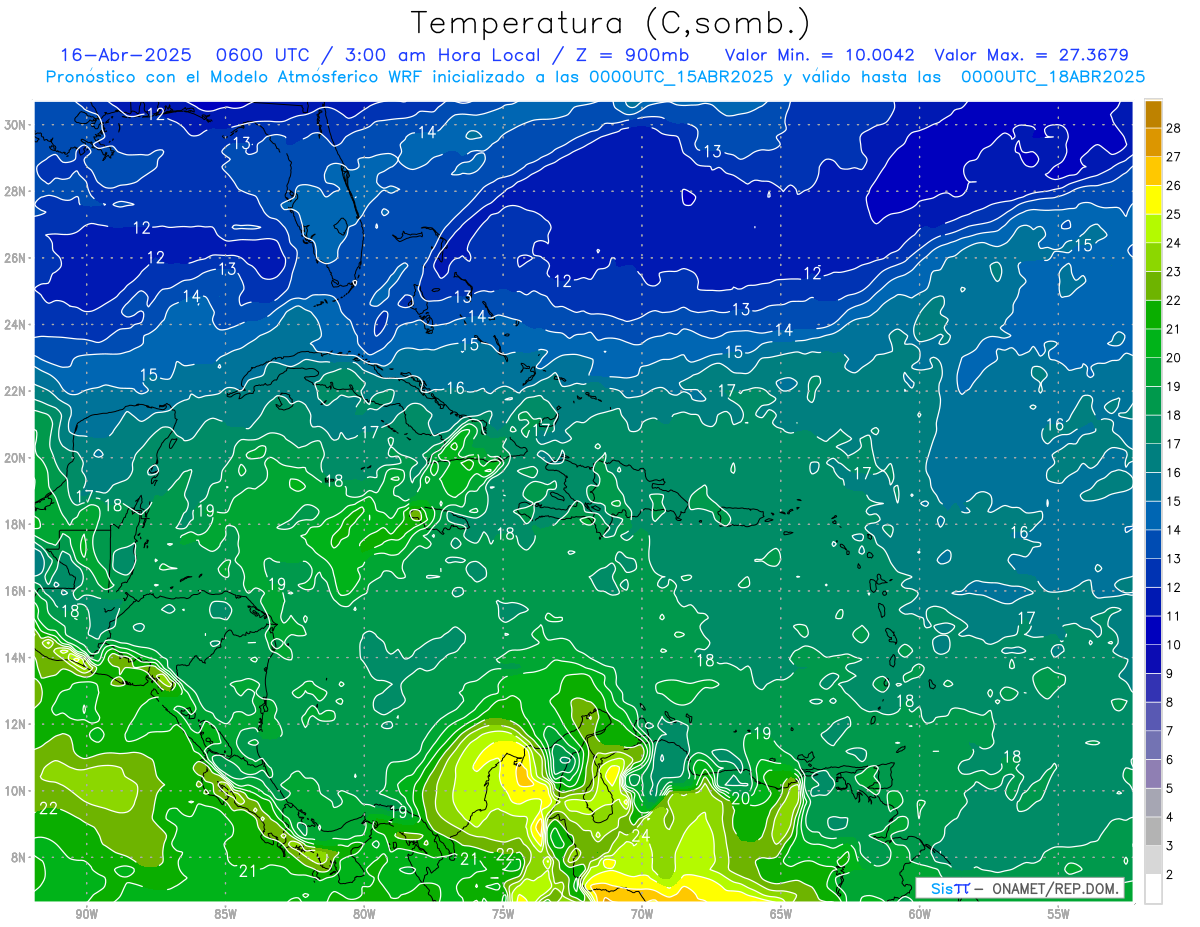This screenshot has height=927, width=1200.
Task: Click the '10N' latitude axis label
Action: point(15,791)
